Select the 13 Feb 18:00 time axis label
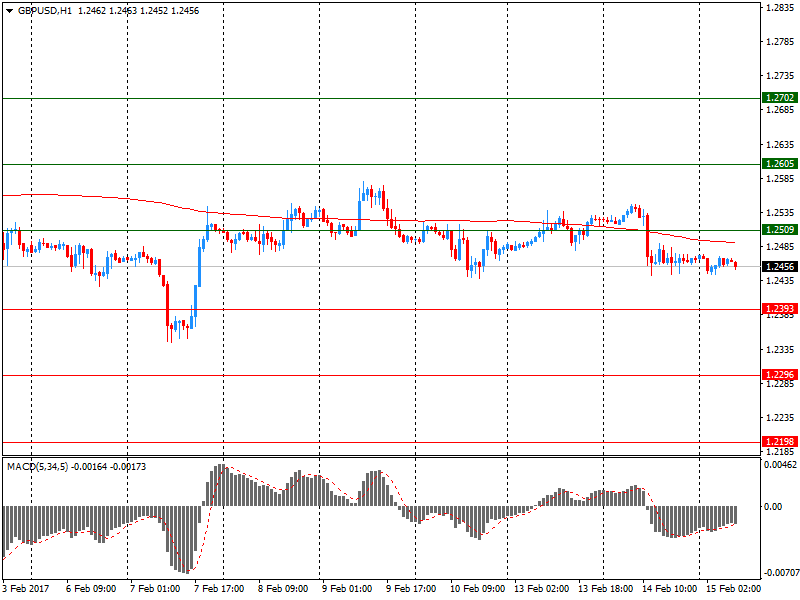This screenshot has width=800, height=600. coord(606,589)
